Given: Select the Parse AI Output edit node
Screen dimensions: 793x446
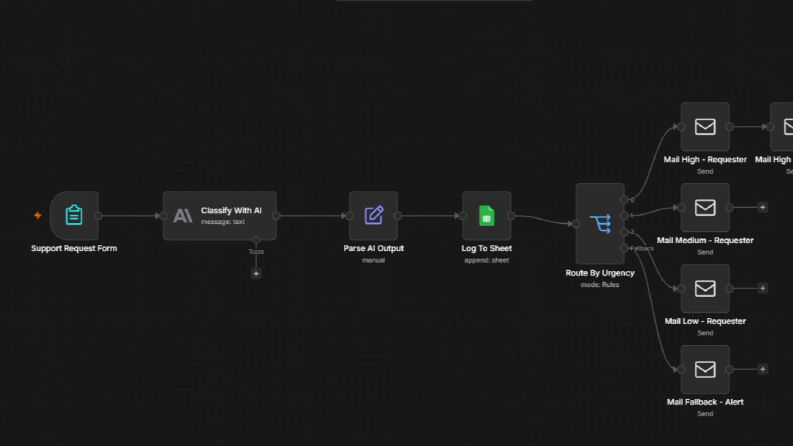Looking at the screenshot, I should 373,215.
